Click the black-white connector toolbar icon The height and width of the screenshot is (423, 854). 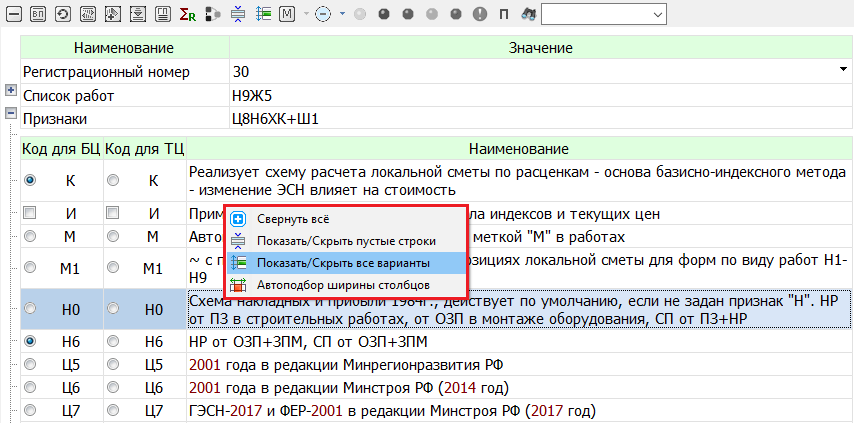[x=213, y=15]
